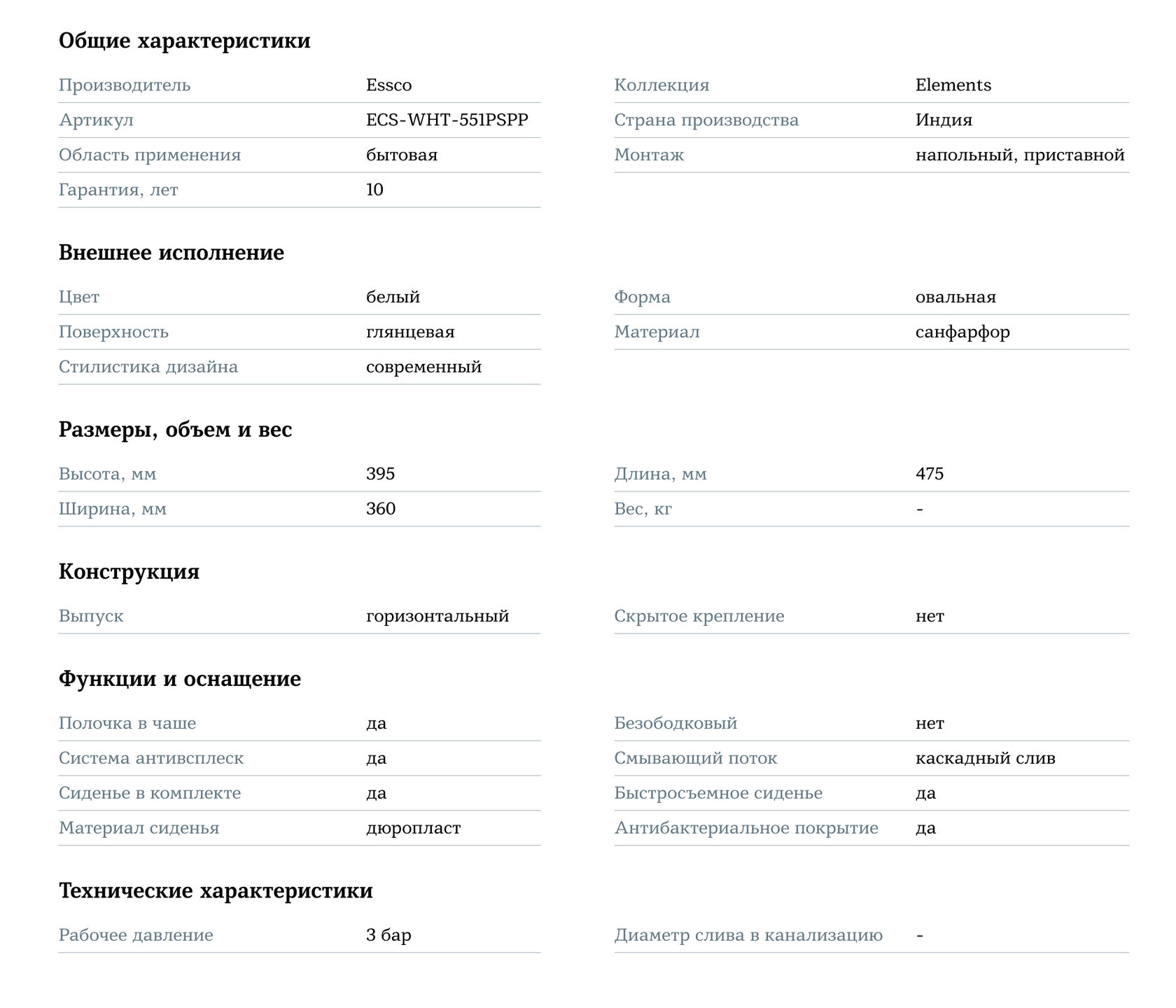Click the Форма value овальная
1176x1008 pixels.
click(955, 297)
